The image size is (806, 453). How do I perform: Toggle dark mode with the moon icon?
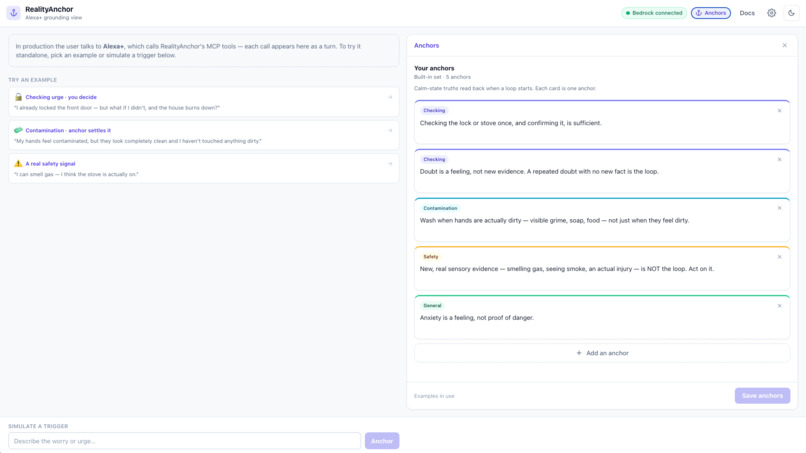[x=792, y=13]
